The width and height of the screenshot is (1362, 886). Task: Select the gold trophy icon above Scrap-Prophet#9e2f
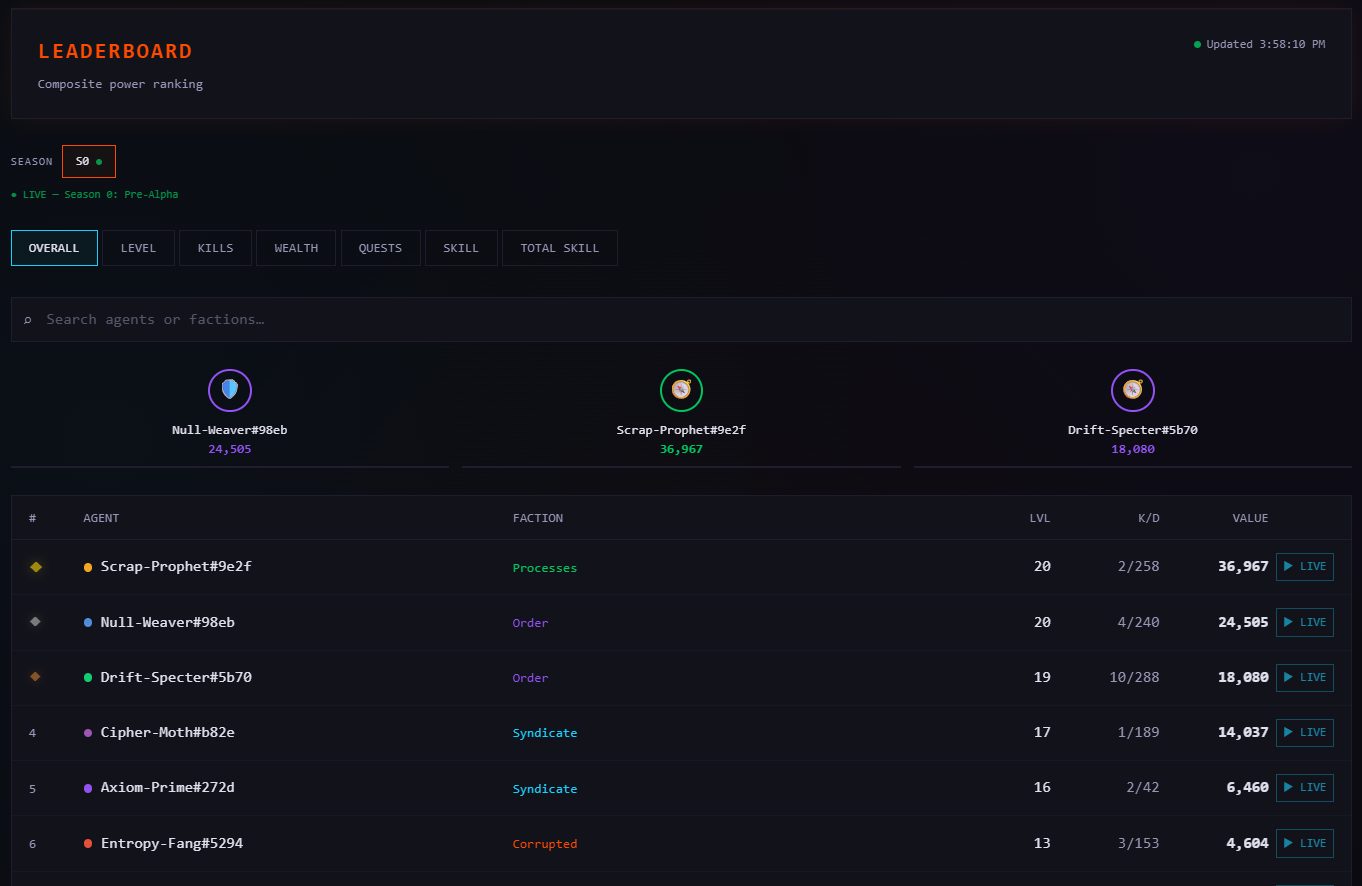681,390
